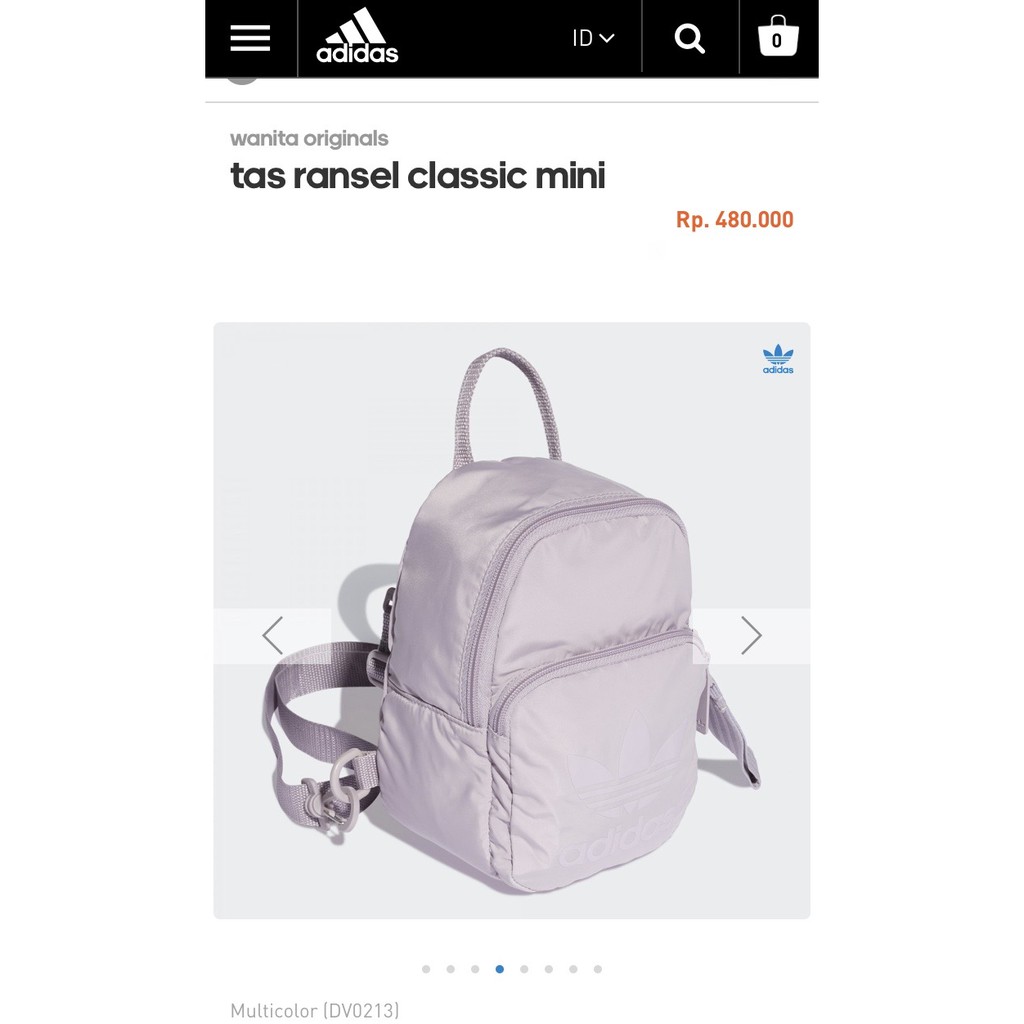Click the adidas logo in the header
Image resolution: width=1024 pixels, height=1024 pixels.
(357, 36)
